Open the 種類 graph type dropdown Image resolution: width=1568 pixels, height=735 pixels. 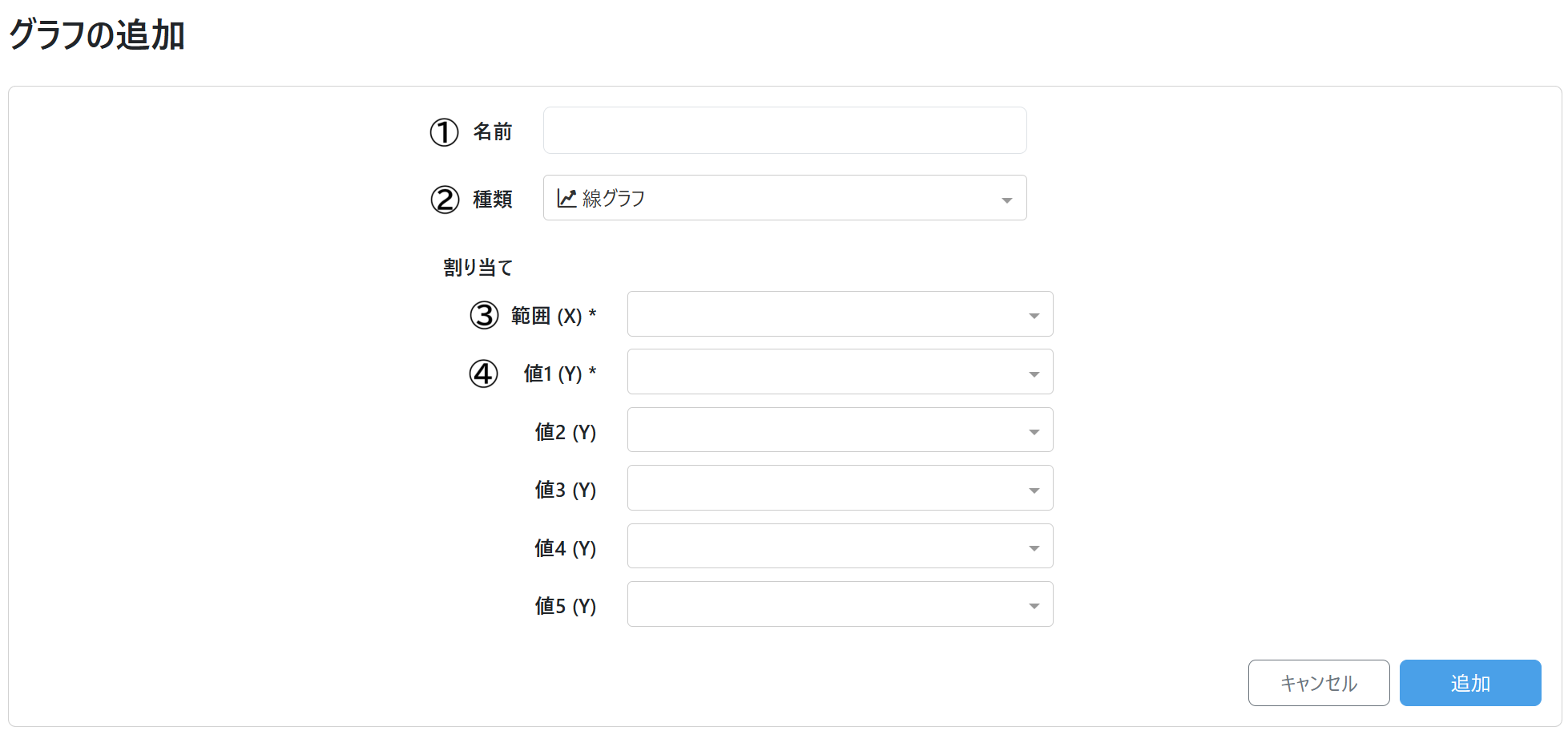click(x=784, y=198)
